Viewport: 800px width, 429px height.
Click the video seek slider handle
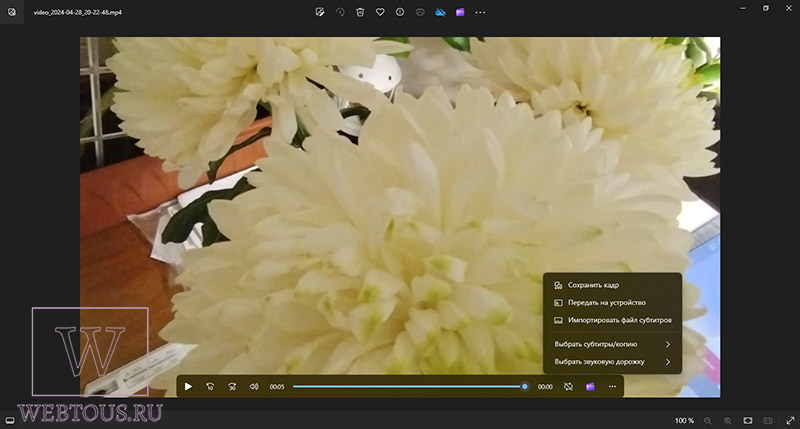point(524,387)
